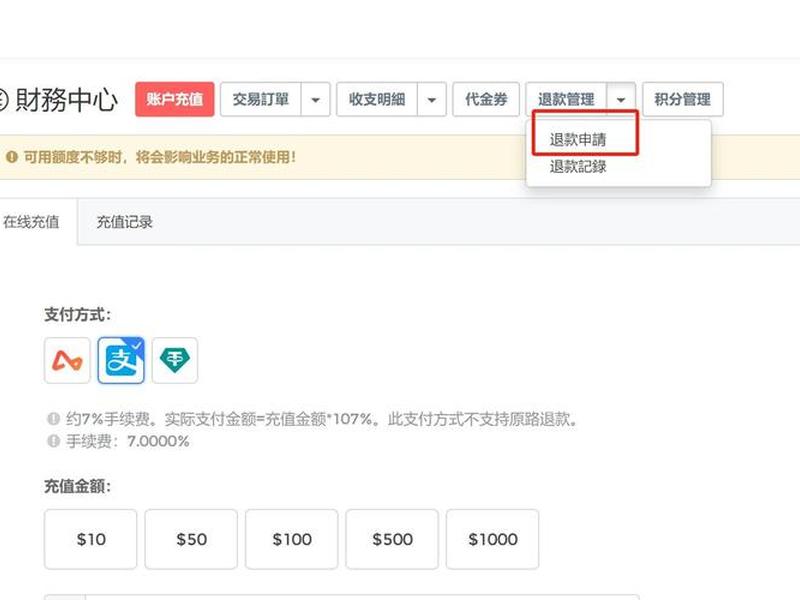Screen dimensions: 800x600
Task: Expand the 交易訂單 dropdown arrow
Action: coord(316,99)
